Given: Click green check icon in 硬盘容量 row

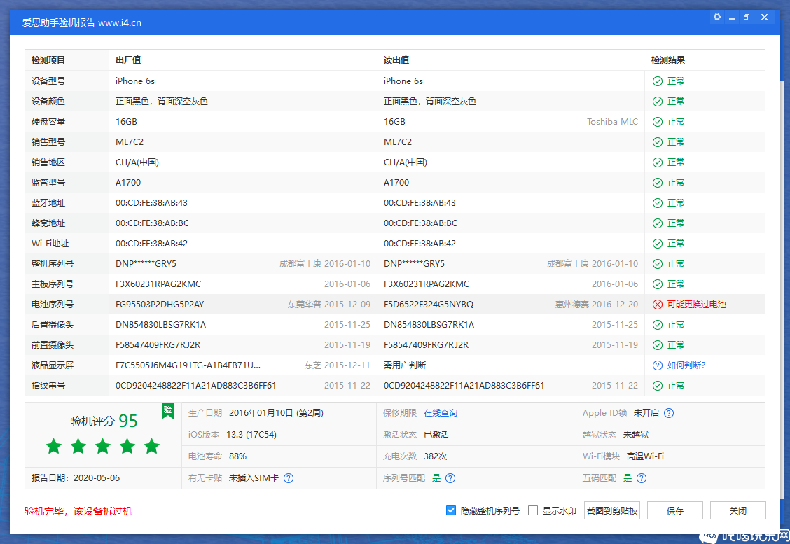Looking at the screenshot, I should coord(657,121).
